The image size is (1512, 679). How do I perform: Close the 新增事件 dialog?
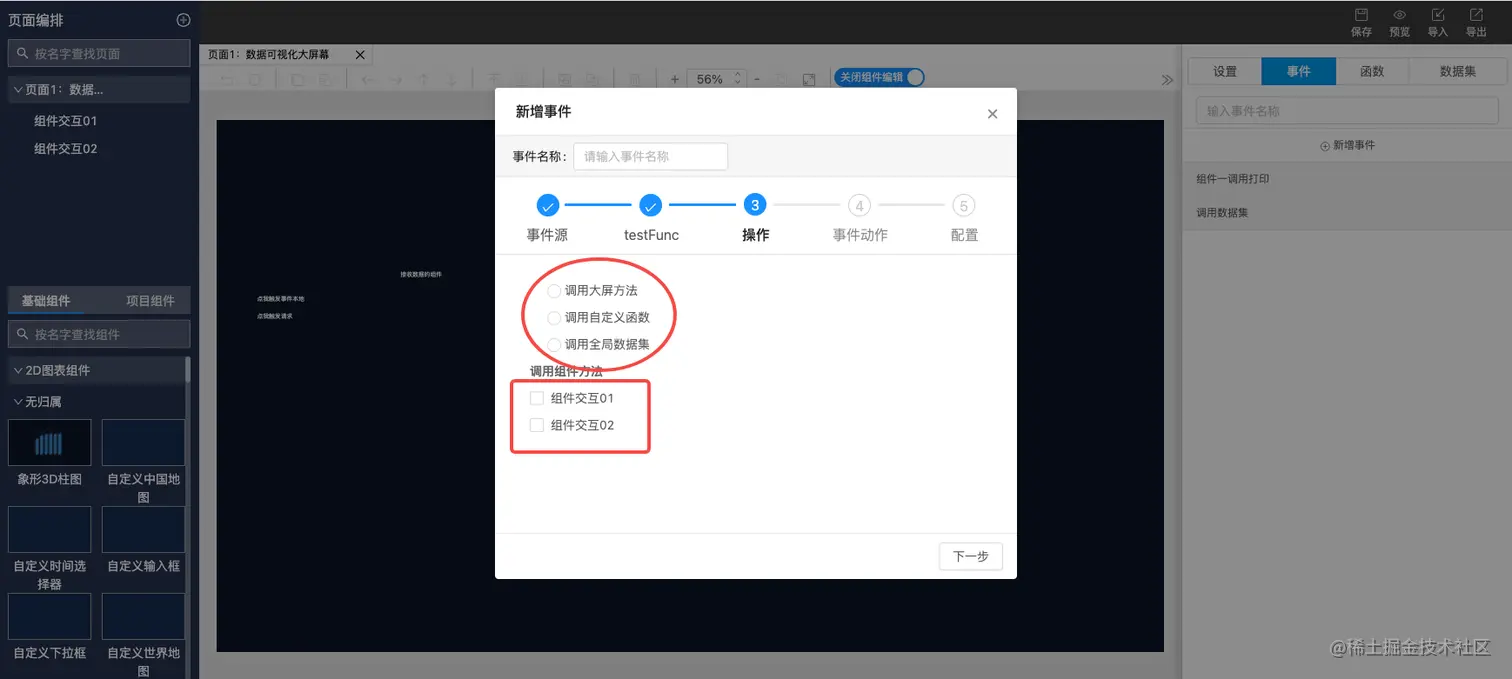(992, 114)
